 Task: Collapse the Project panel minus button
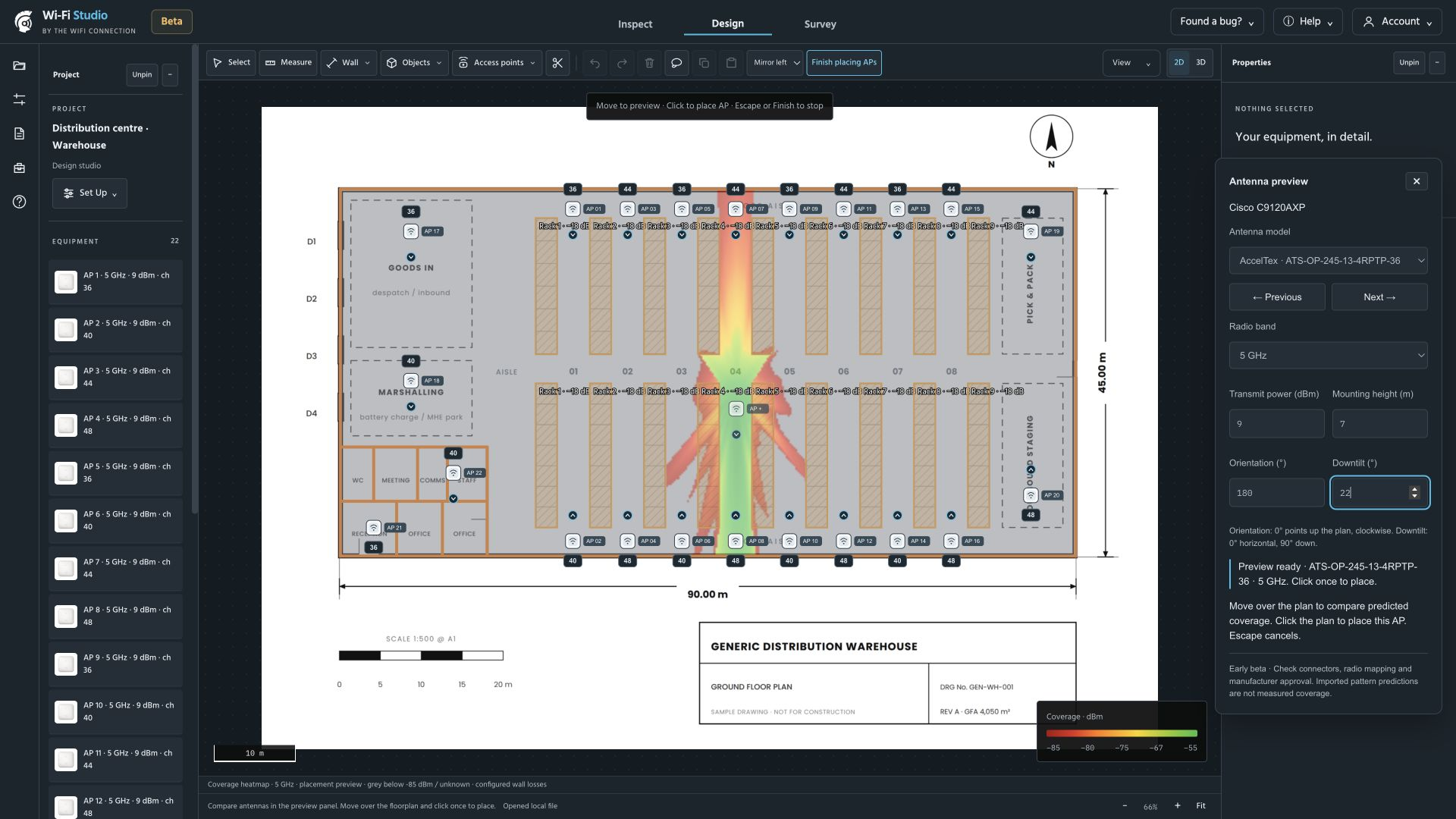[170, 74]
